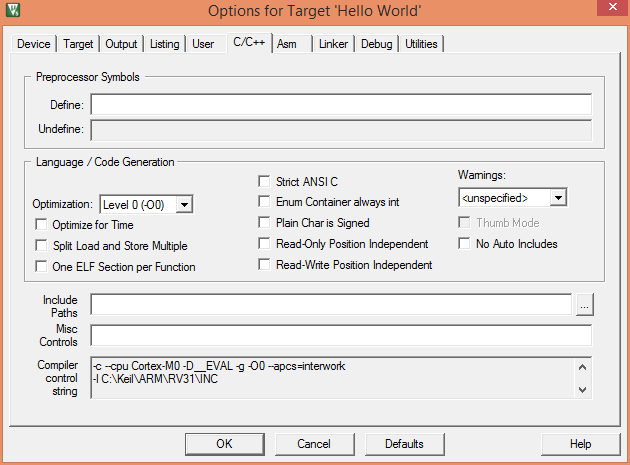
Task: Open the Linker tab
Action: click(x=333, y=44)
